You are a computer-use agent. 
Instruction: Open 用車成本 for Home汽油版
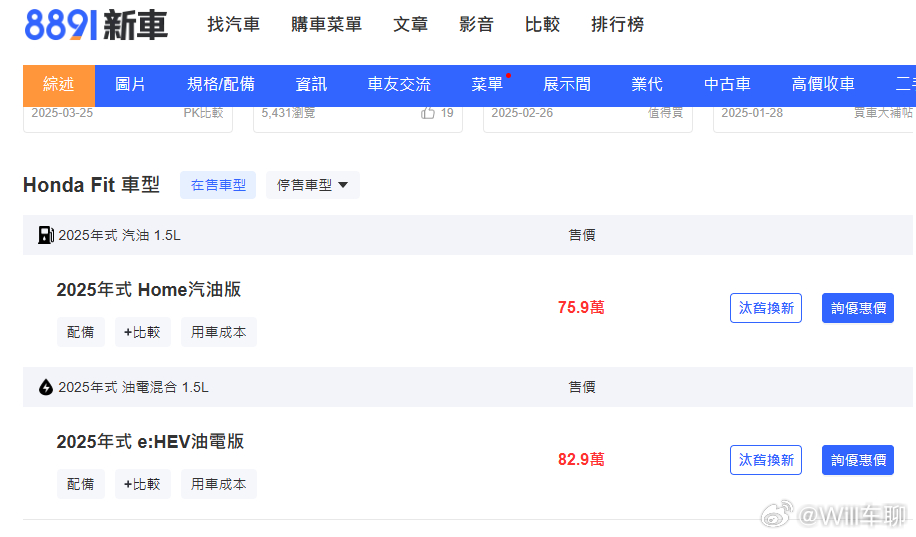tap(218, 332)
